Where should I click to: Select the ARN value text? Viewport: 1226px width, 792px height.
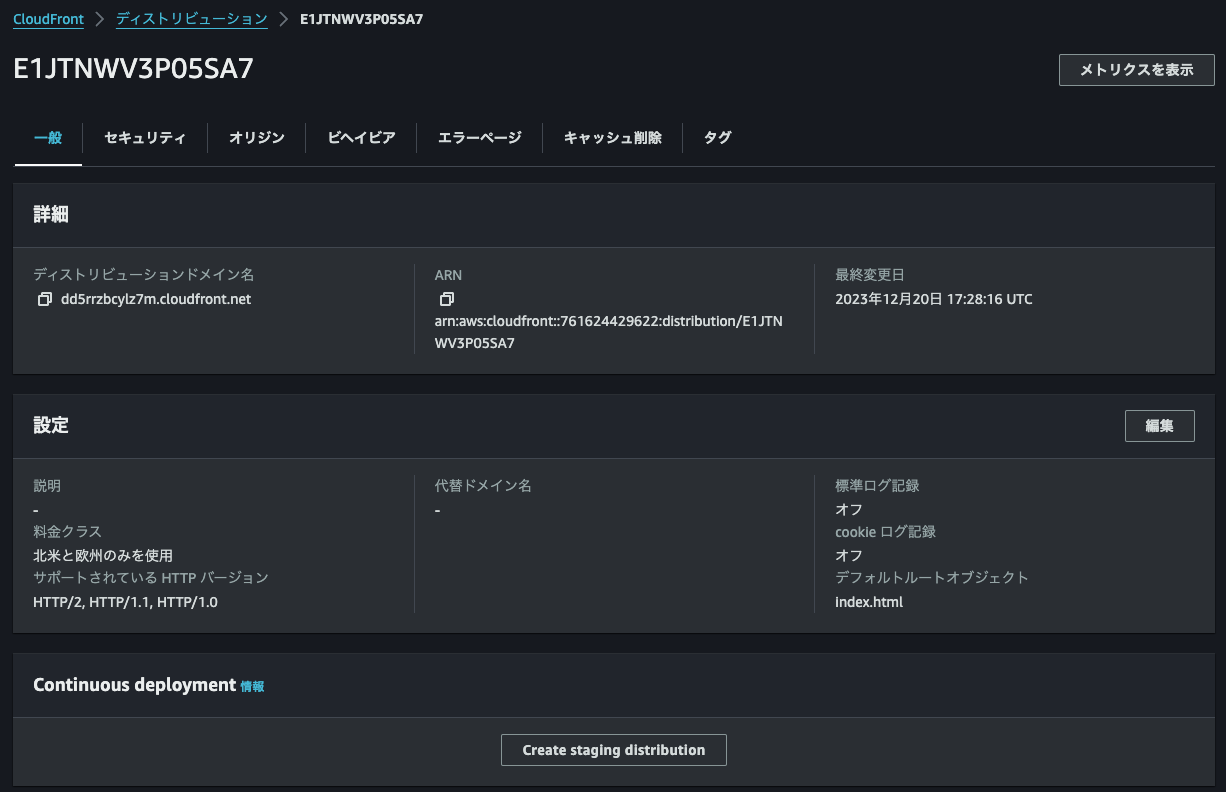tap(609, 332)
